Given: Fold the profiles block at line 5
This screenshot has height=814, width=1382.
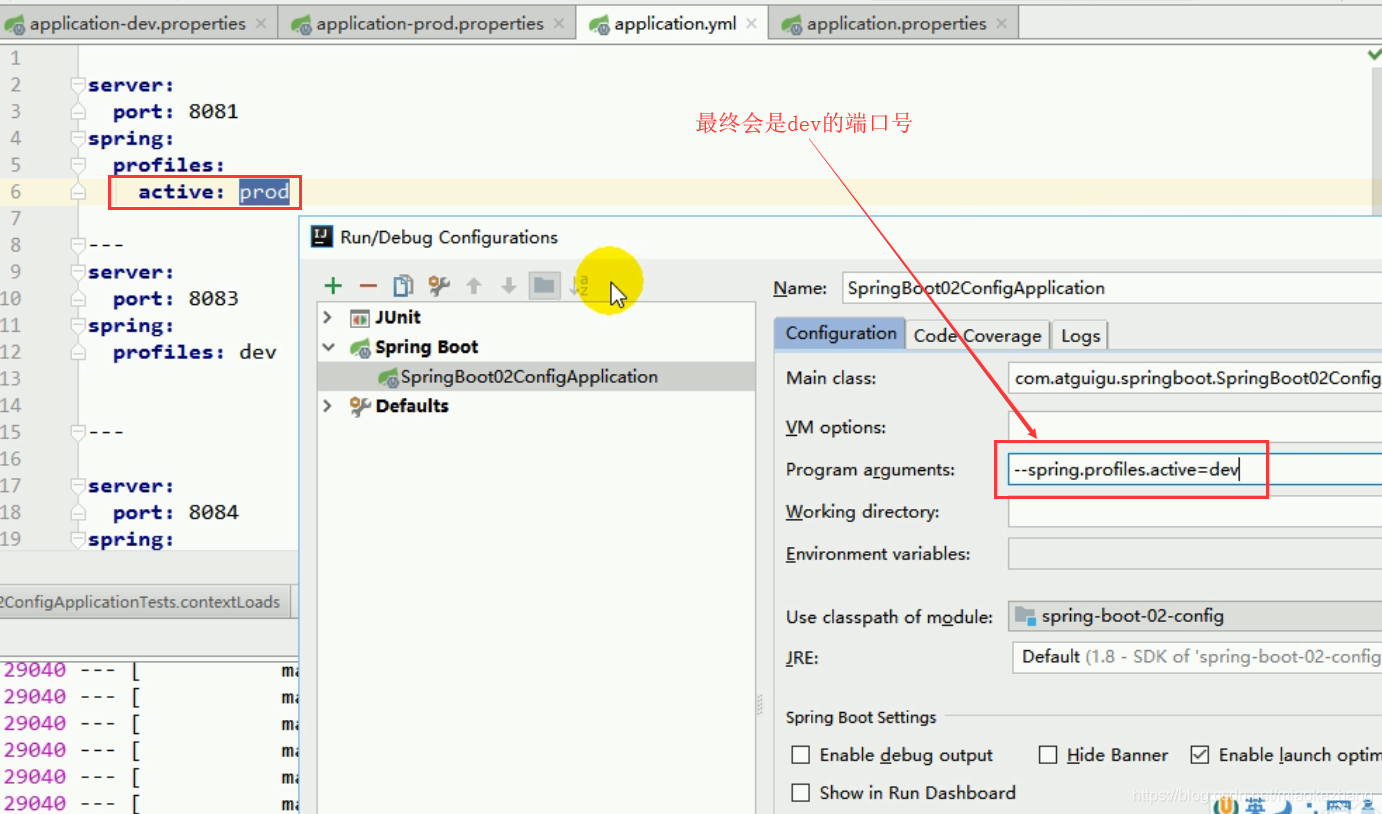Looking at the screenshot, I should click(x=78, y=165).
